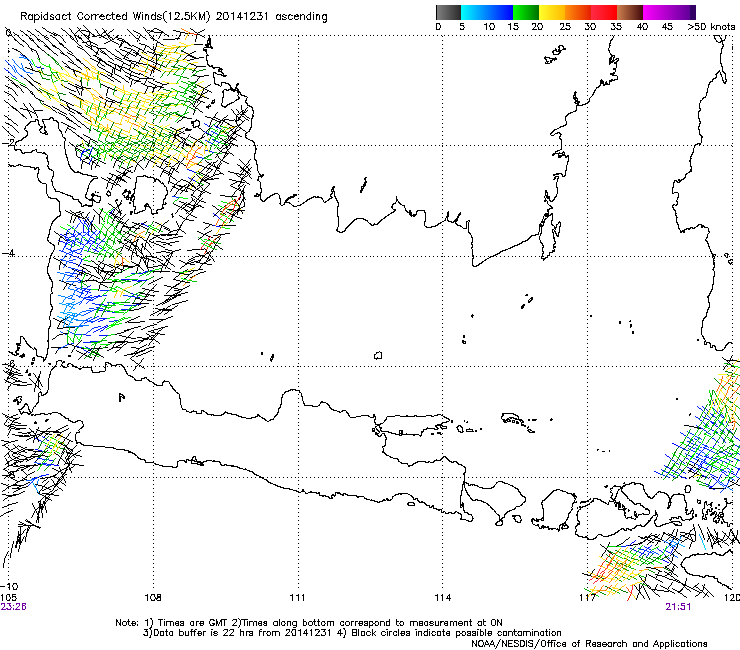Click the purple time stamp '21:51'
Screen dimensions: 740x650
tap(679, 607)
